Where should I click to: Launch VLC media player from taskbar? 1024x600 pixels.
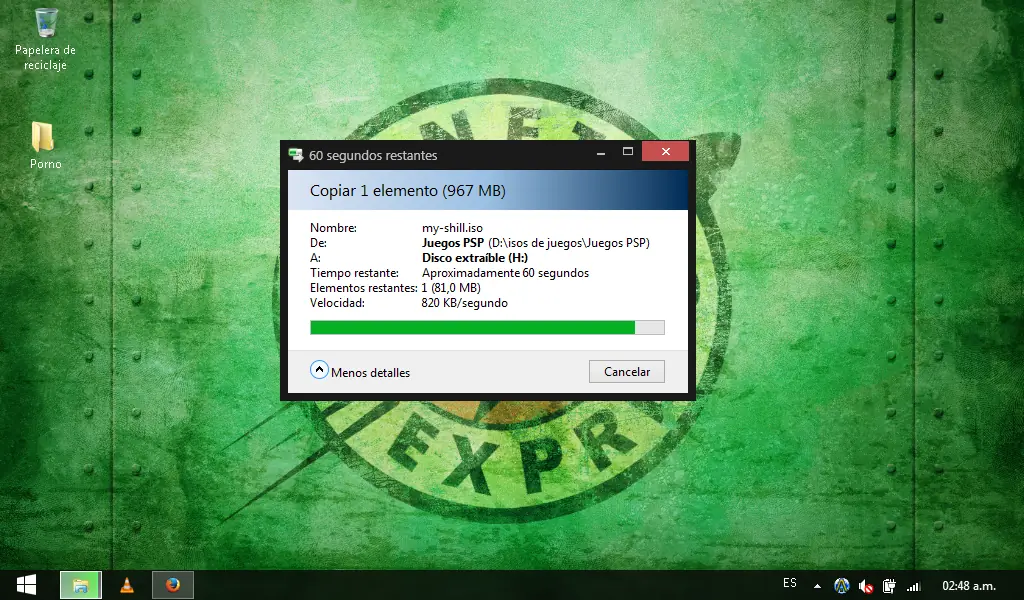(x=127, y=585)
